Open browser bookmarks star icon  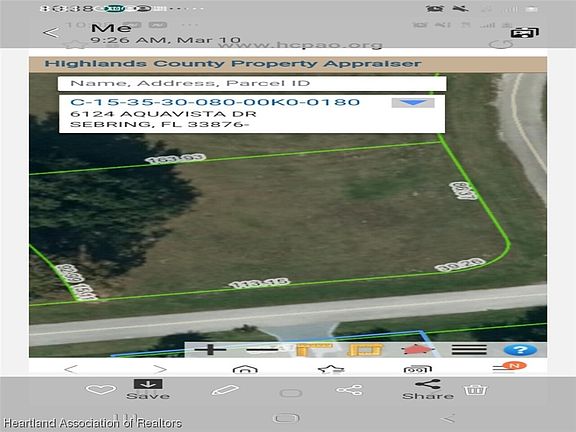pos(331,369)
